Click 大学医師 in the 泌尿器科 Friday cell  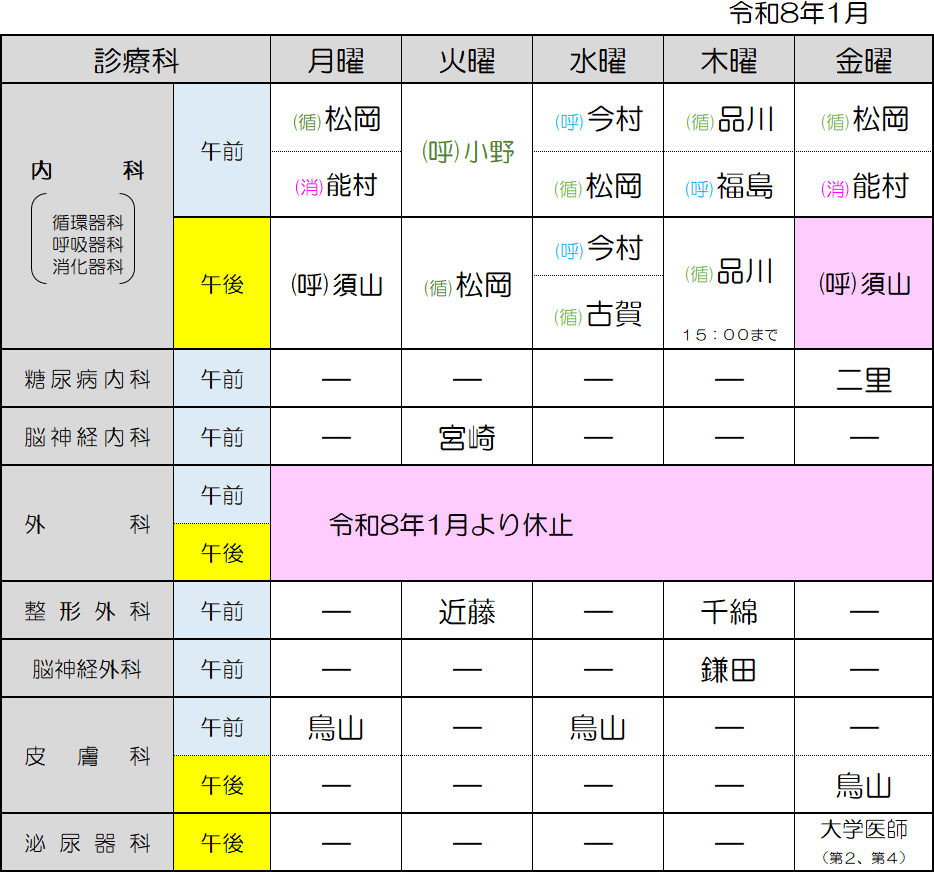pos(863,830)
